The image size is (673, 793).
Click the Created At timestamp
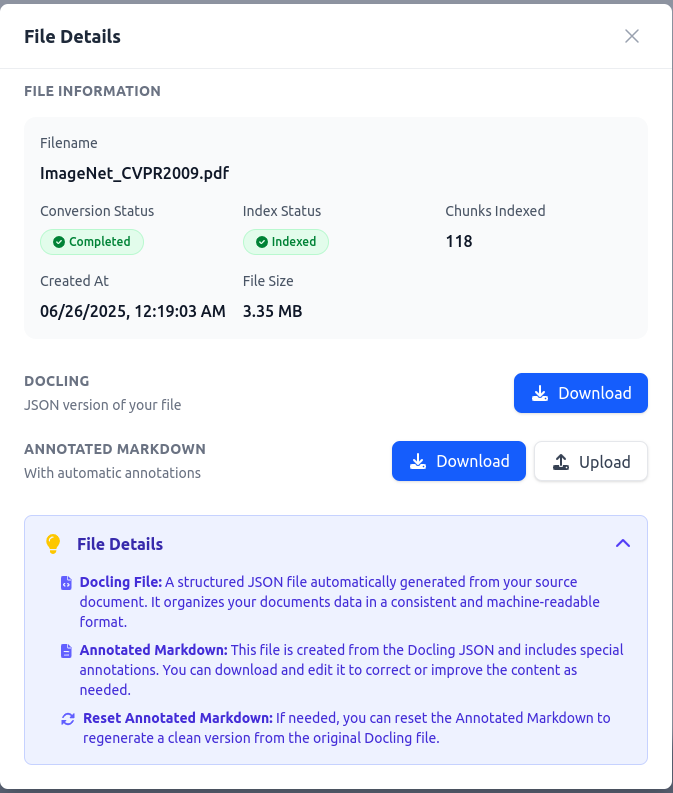(x=133, y=311)
